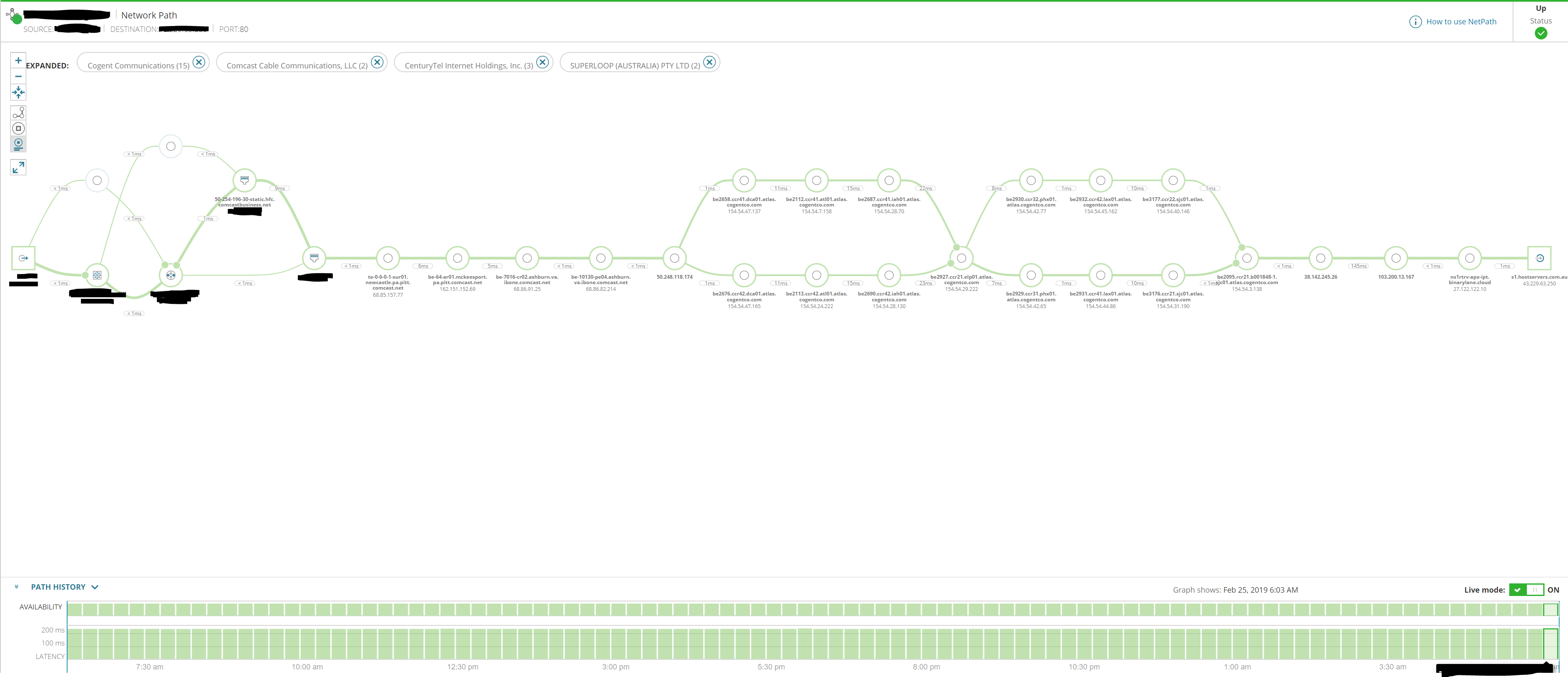Click the info icon beside How to use NetPath
The height and width of the screenshot is (677, 1568).
coord(1415,22)
